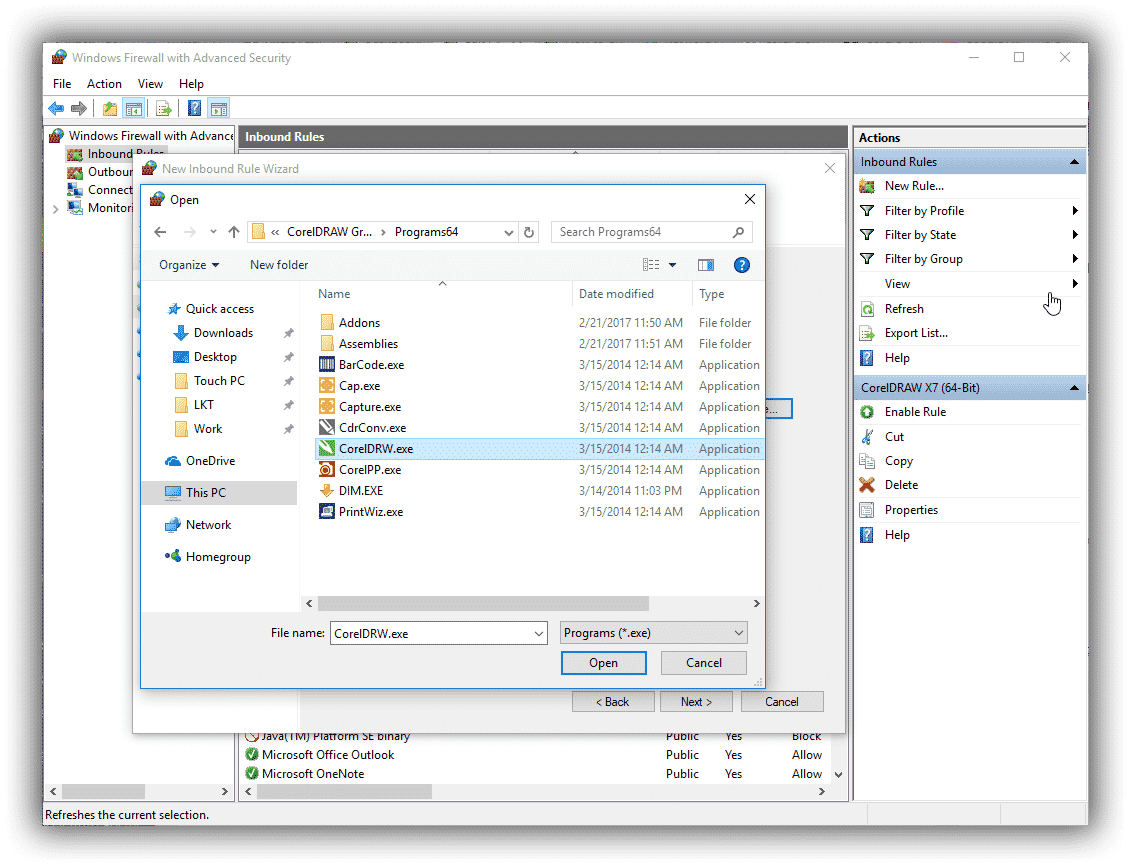Go back in the Open dialog
The width and height of the screenshot is (1131, 868).
click(160, 232)
